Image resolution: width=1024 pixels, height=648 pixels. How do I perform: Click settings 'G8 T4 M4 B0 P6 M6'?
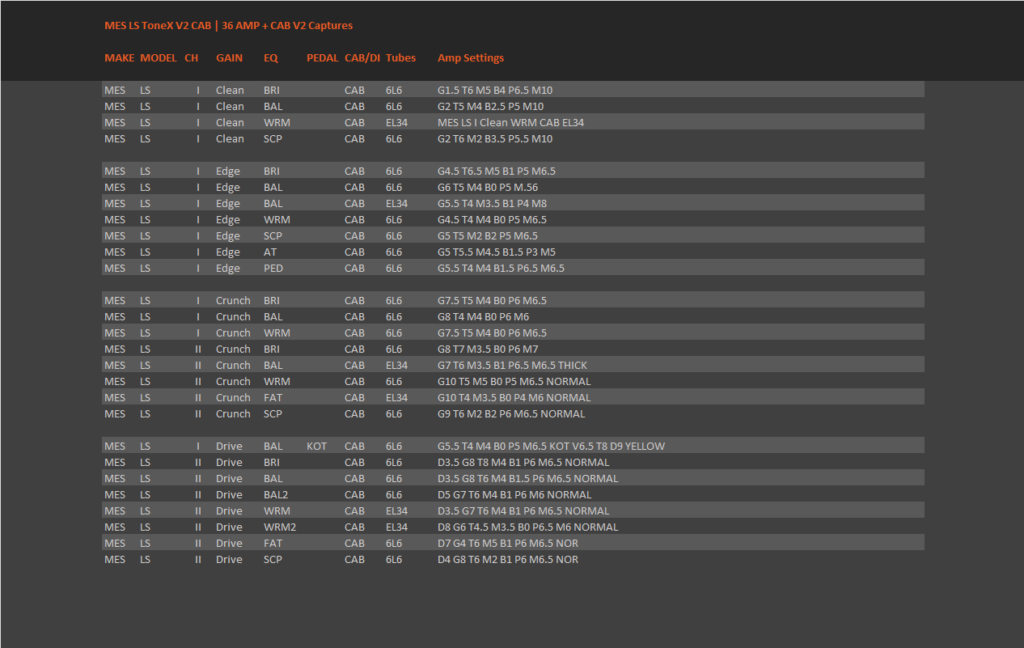tap(483, 317)
